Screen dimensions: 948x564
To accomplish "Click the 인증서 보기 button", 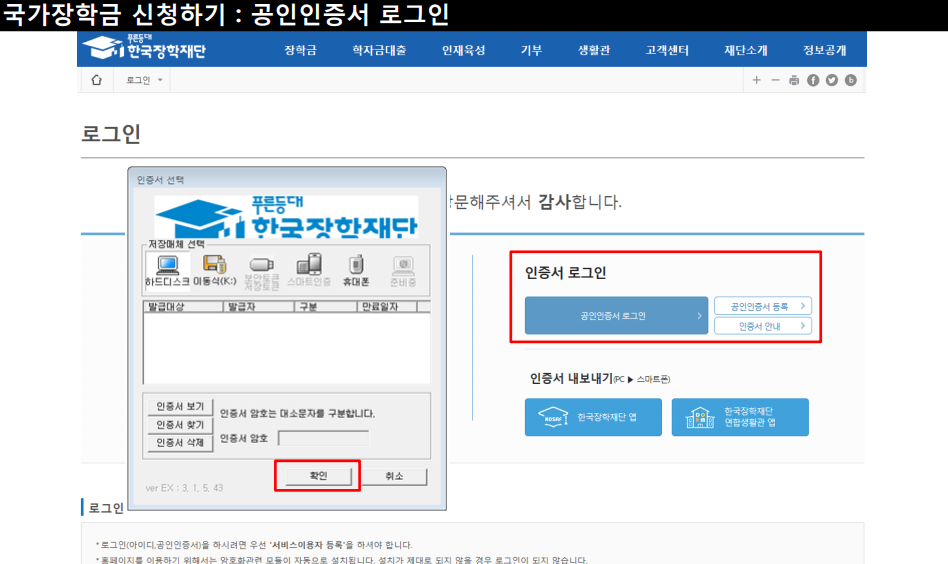I will click(x=180, y=406).
